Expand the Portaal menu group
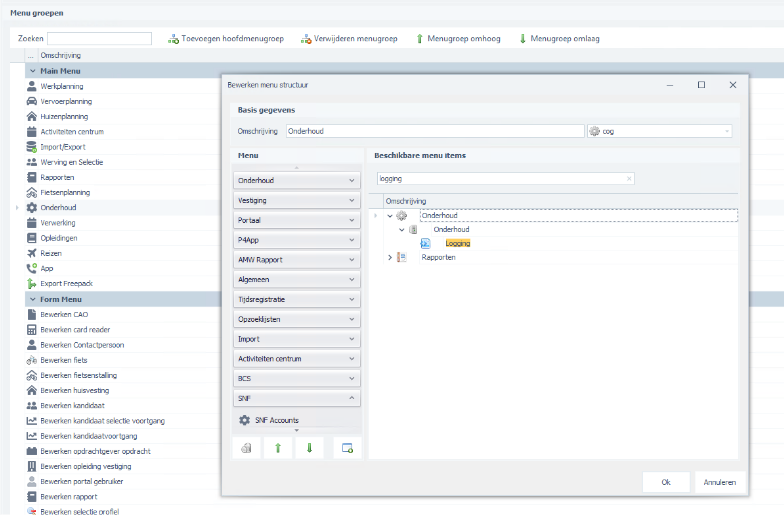Screen dimensions: 784x522 coord(352,220)
